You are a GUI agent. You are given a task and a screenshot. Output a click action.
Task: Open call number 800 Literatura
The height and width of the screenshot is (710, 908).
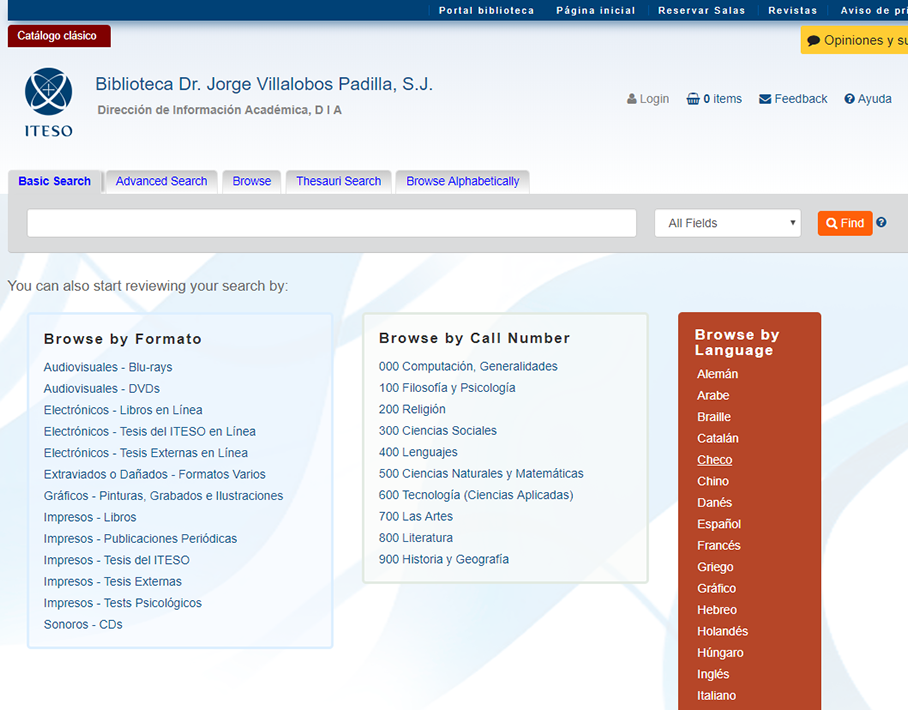coord(416,538)
